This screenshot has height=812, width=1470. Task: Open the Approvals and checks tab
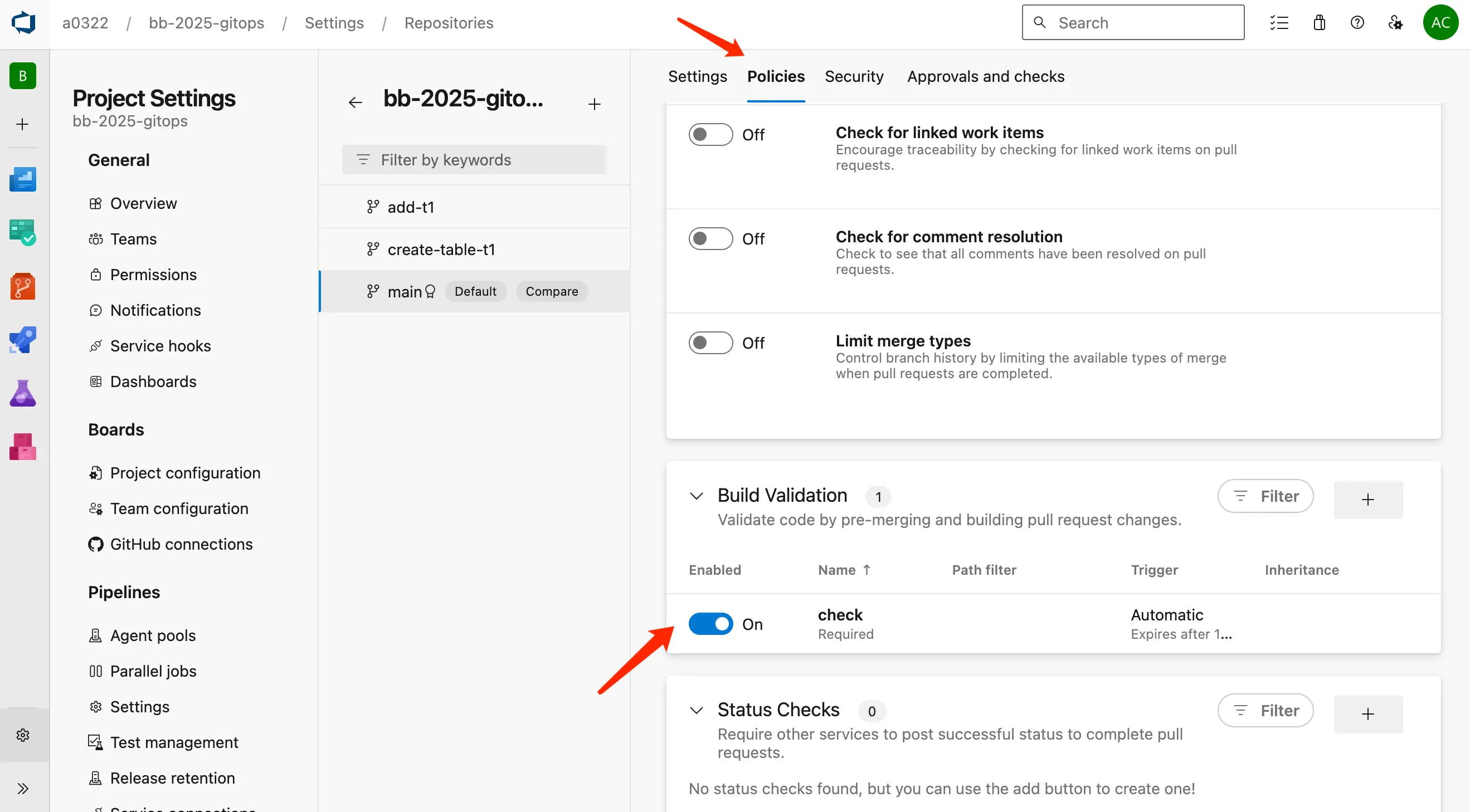[x=986, y=76]
